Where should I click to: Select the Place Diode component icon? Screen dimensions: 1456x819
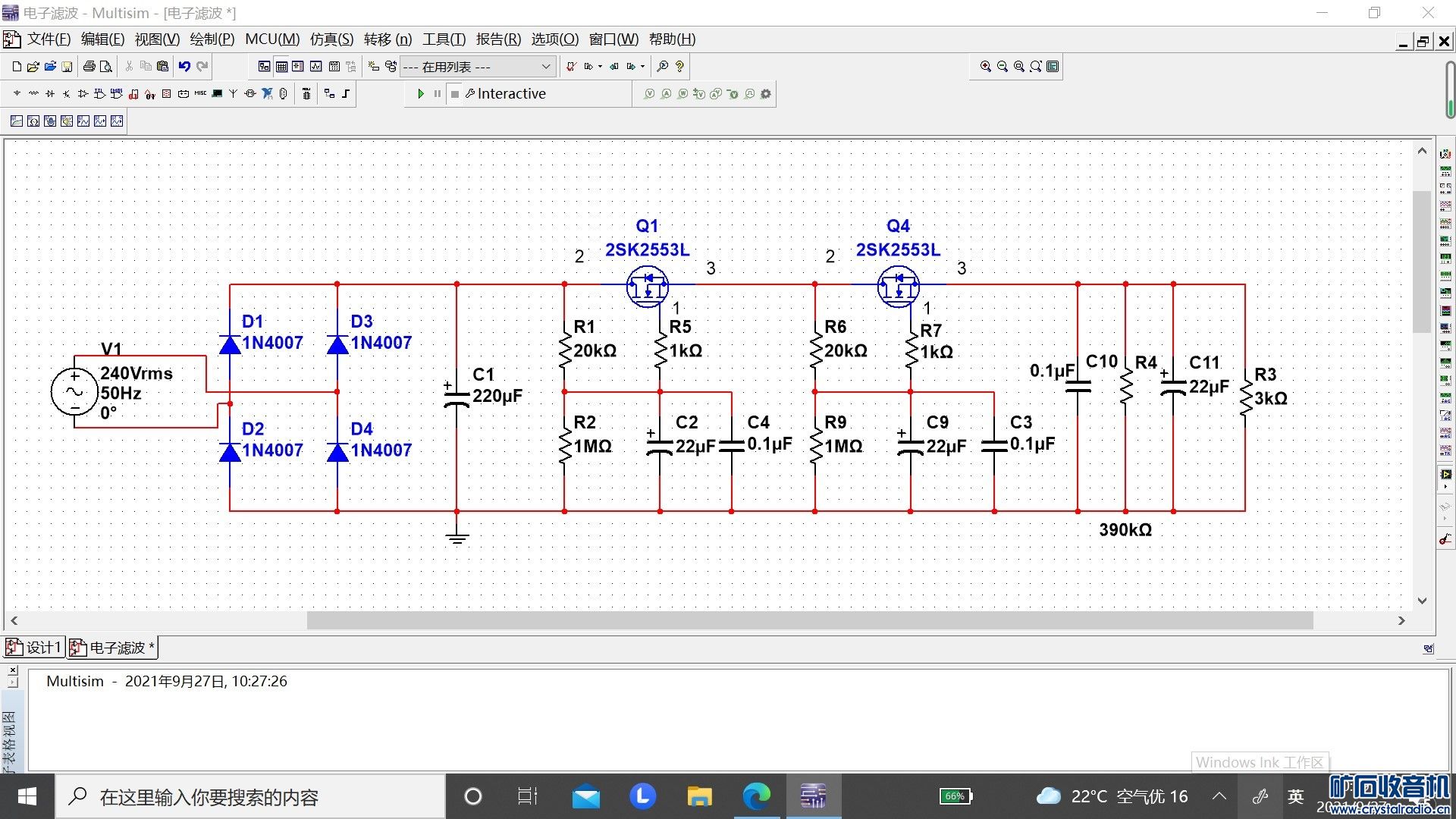(x=50, y=94)
